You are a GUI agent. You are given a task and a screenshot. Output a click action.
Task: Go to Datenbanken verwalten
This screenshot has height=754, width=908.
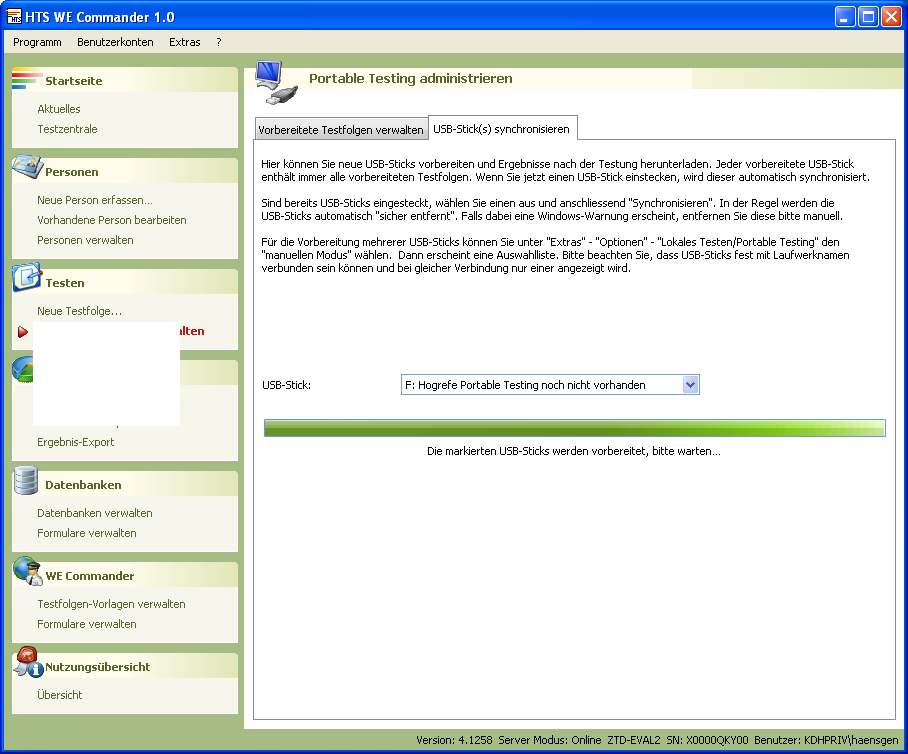click(95, 513)
